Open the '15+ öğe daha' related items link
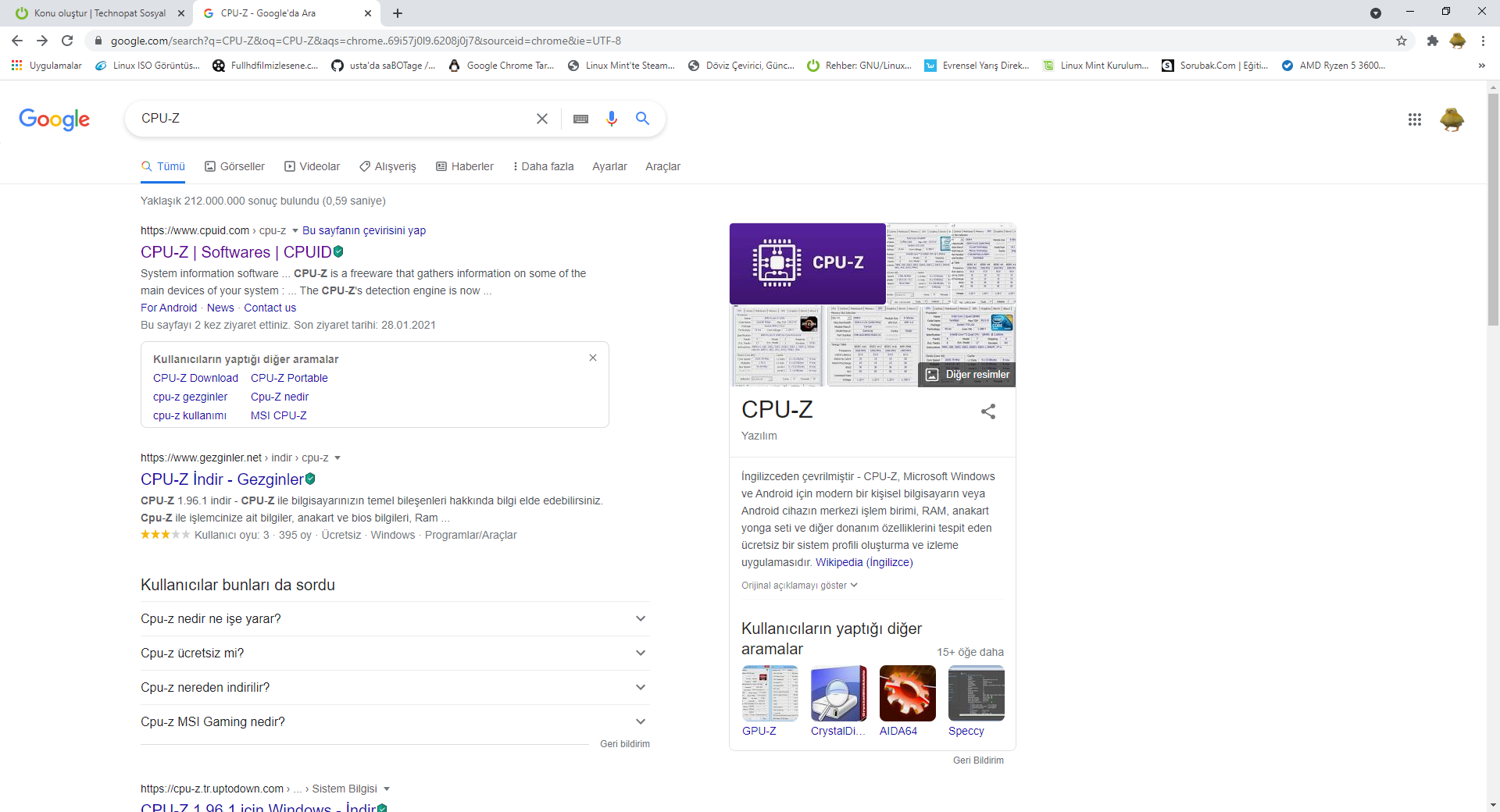Viewport: 1500px width, 812px height. [970, 653]
